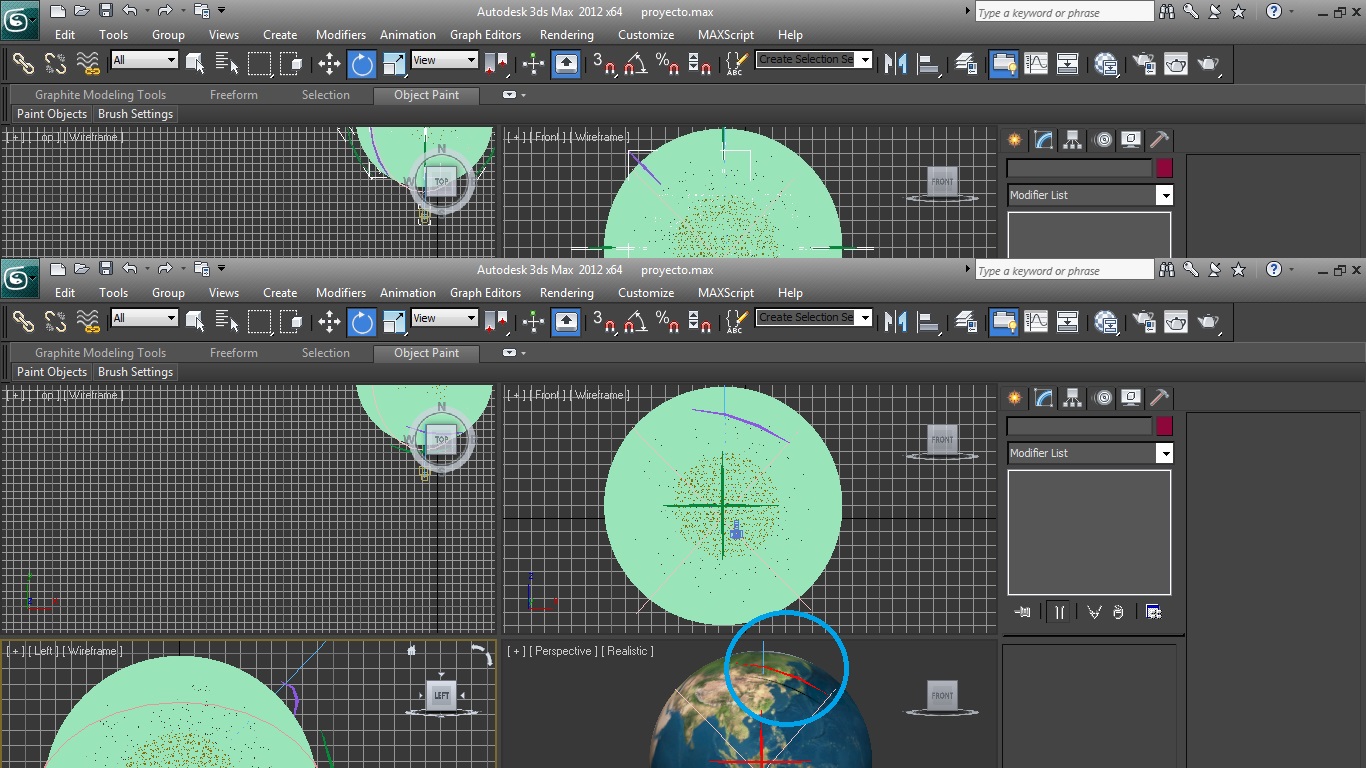Choose Bind to Space Warp in lower window

pos(89,321)
